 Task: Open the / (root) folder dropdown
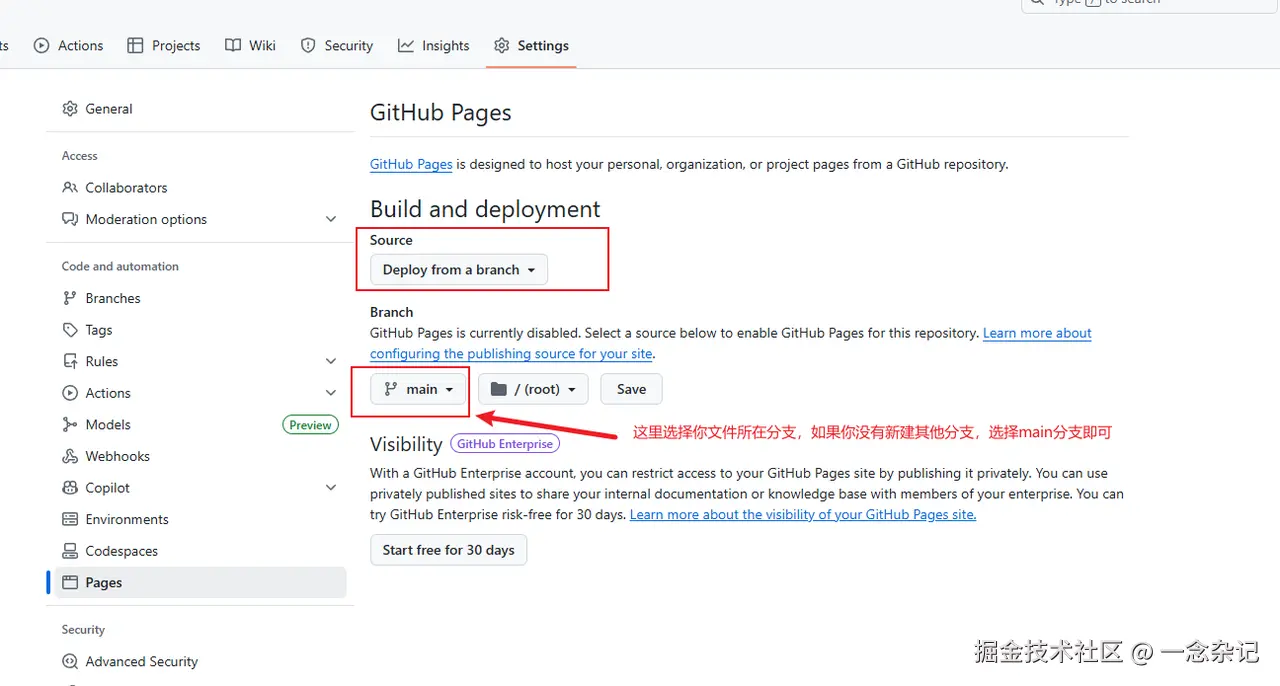(x=533, y=389)
